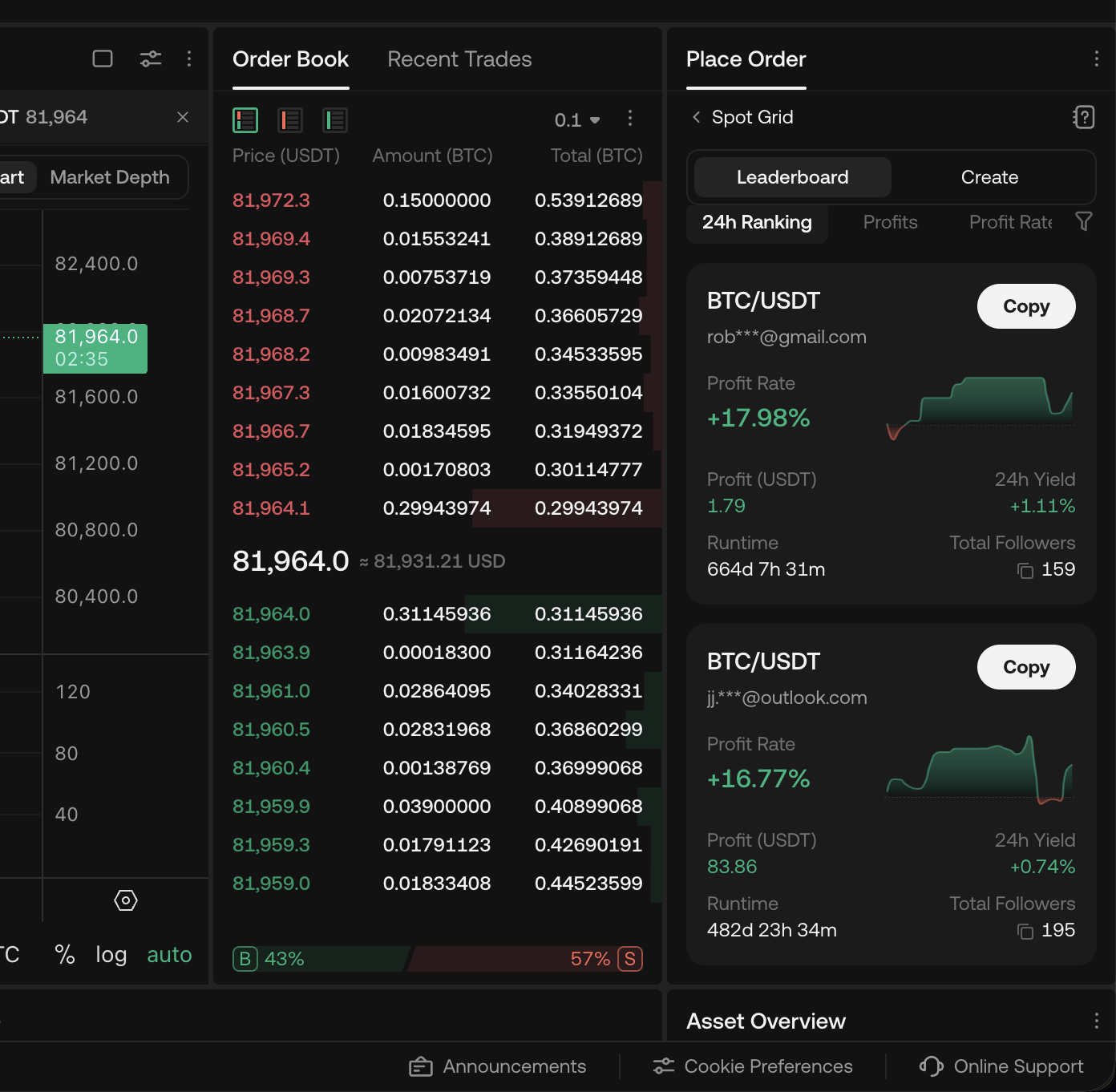Toggle auto scale on the chart

[170, 954]
